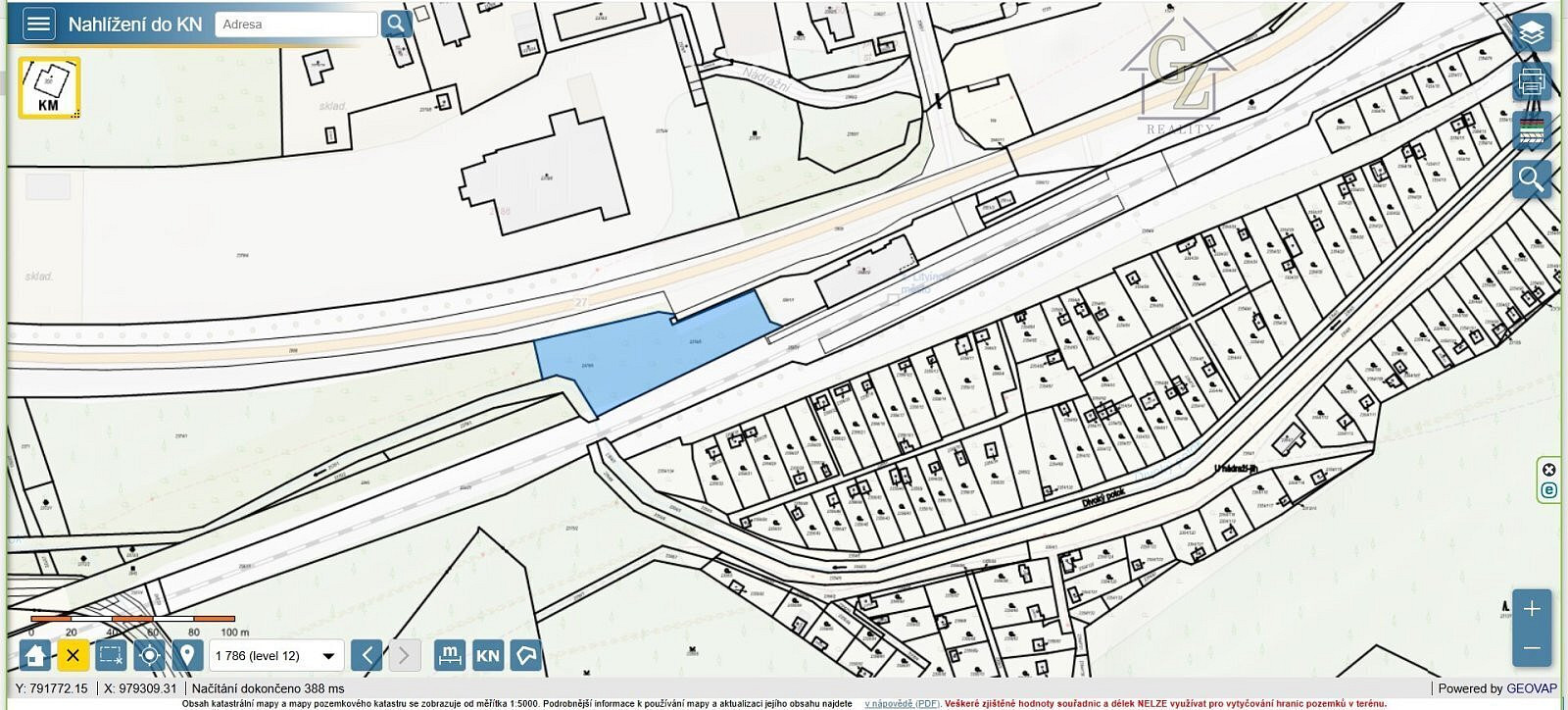Open the print map tool

pyautogui.click(x=1532, y=81)
